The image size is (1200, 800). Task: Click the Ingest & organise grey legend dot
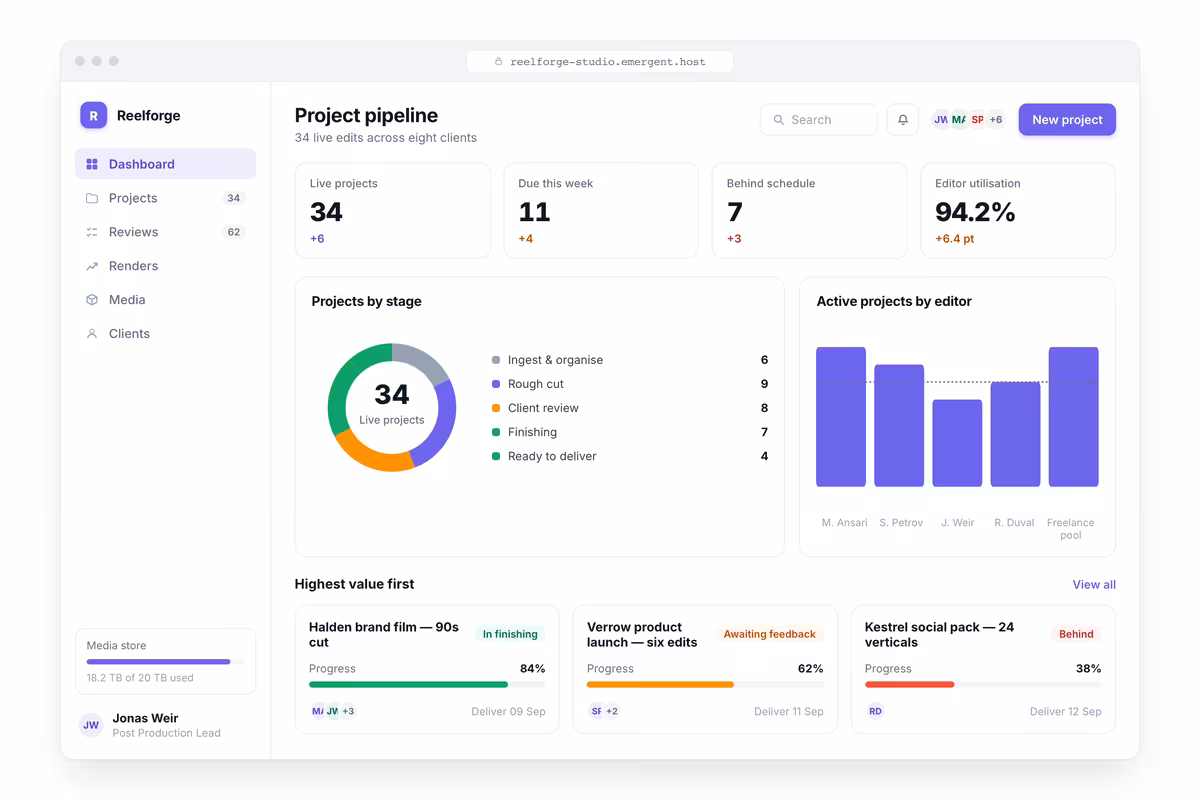coord(496,360)
